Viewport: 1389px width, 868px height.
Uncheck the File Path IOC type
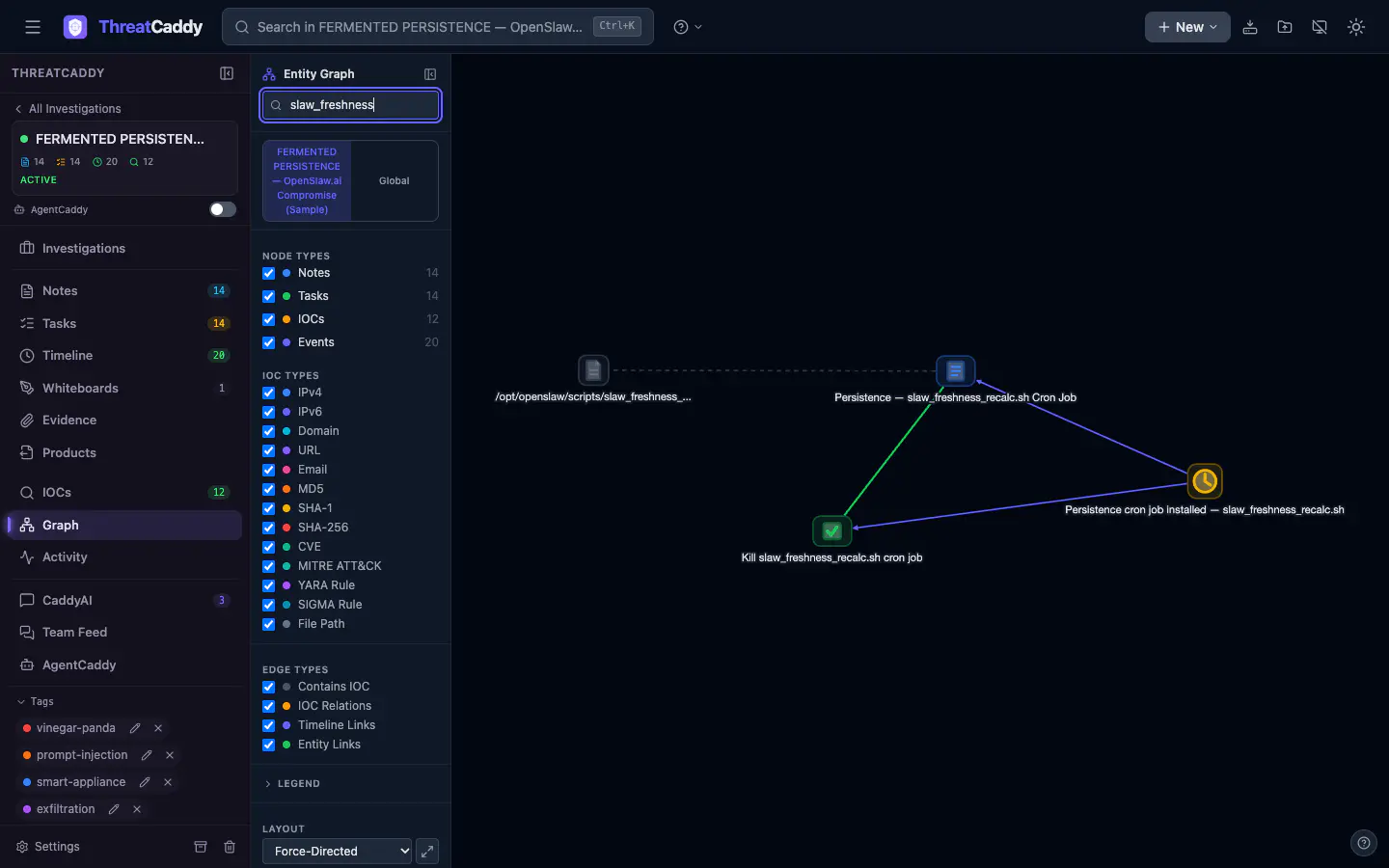click(269, 624)
